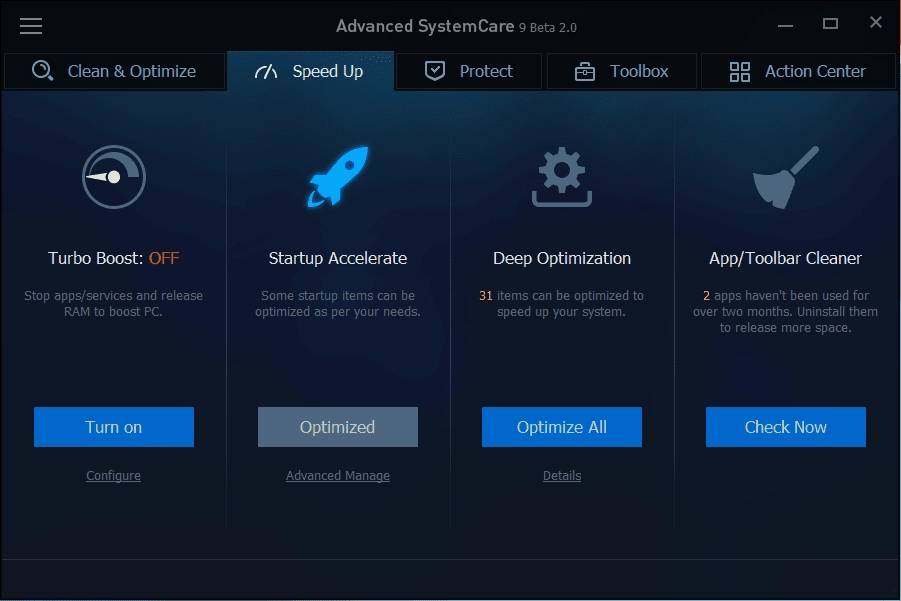The image size is (901, 601).
Task: Open the Action Center tab
Action: [798, 71]
